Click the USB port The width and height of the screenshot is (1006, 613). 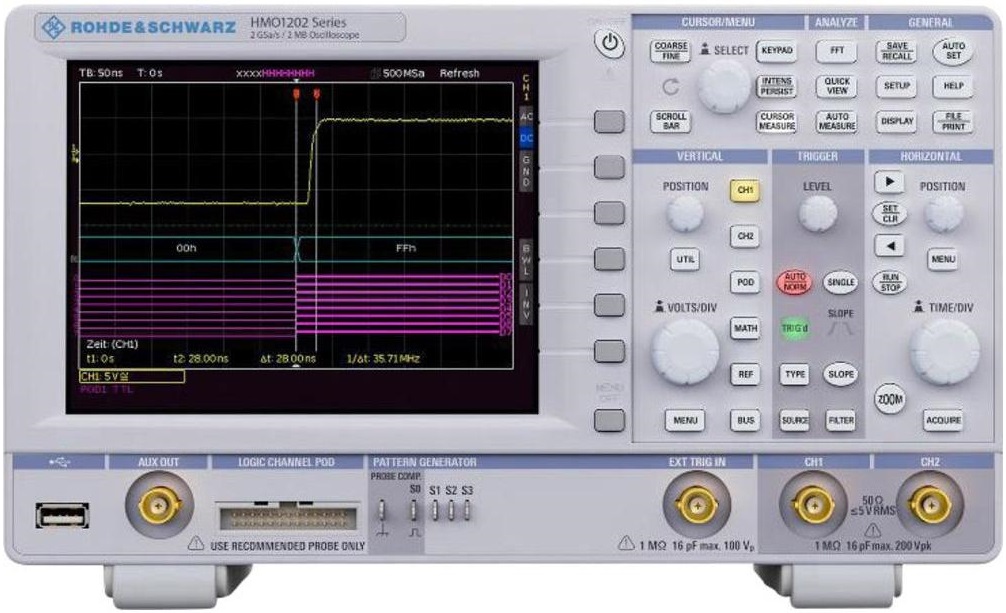(62, 515)
